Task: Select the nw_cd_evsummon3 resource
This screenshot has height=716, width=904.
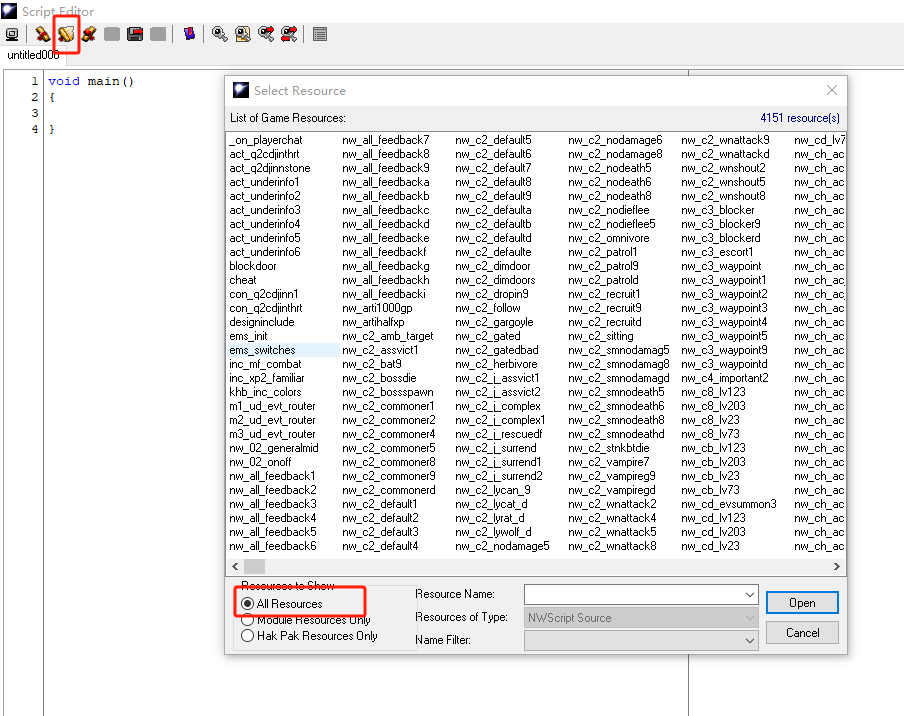Action: coord(729,504)
